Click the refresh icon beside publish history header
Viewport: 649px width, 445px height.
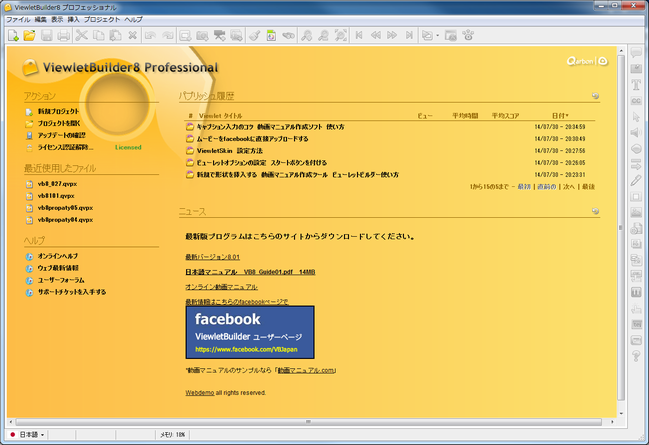pyautogui.click(x=595, y=97)
